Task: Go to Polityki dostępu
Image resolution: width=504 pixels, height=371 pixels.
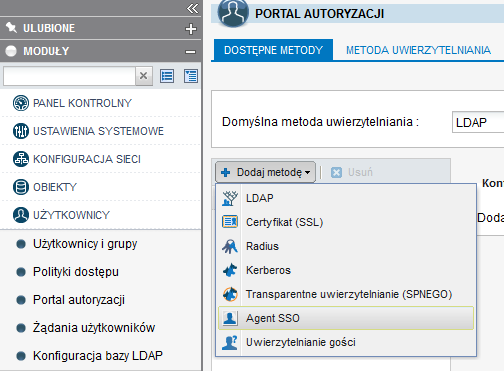Action: tap(76, 272)
